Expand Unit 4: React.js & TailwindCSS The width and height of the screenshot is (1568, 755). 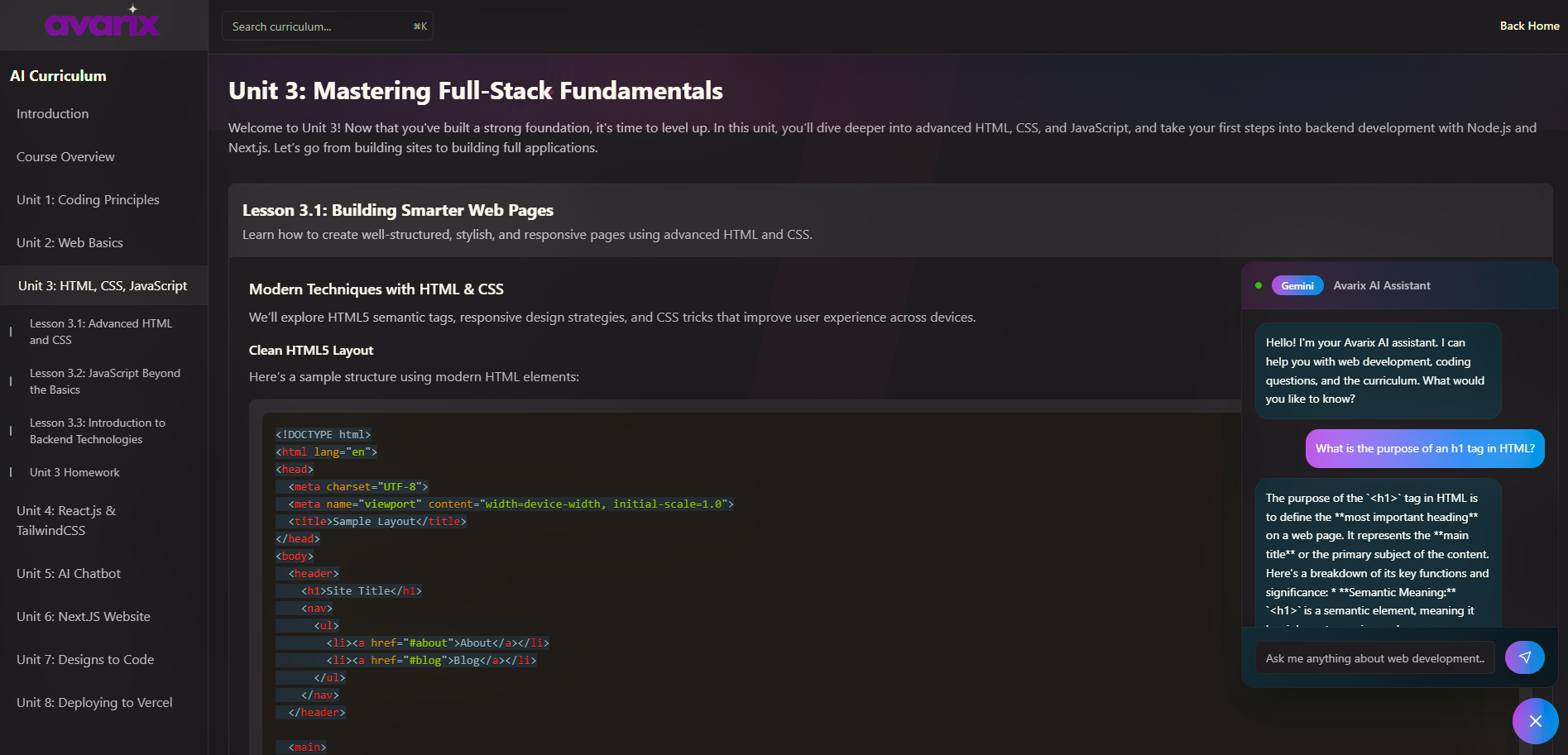click(x=65, y=520)
